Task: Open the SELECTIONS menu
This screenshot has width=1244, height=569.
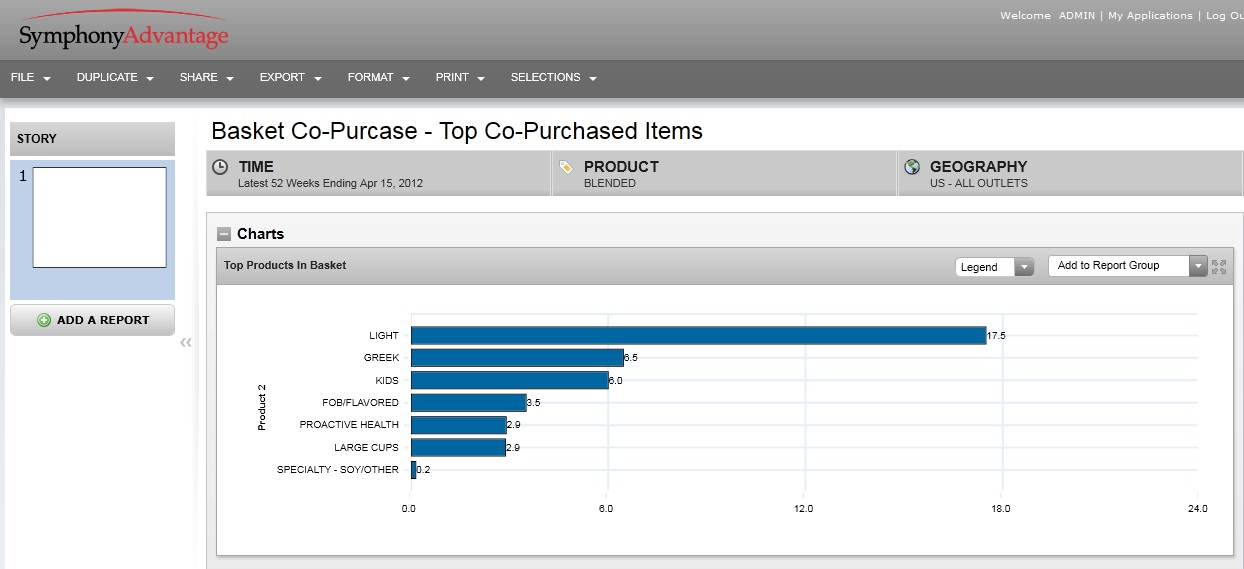Action: 553,78
